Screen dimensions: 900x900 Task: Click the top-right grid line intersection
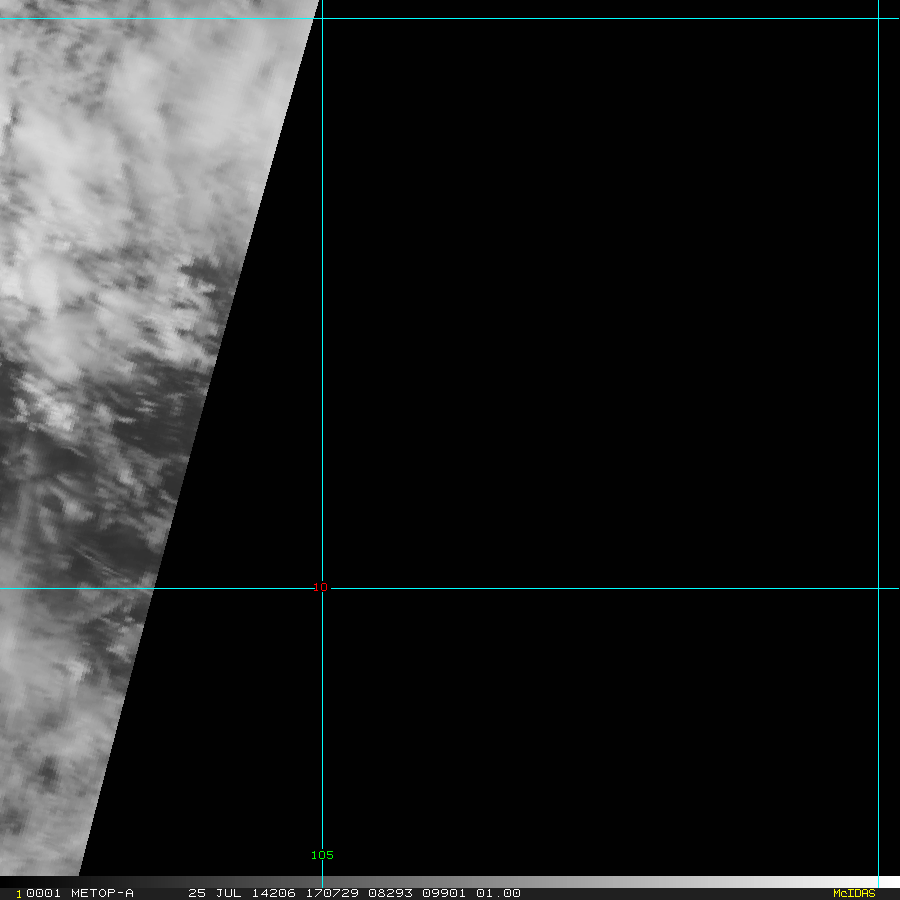point(879,18)
